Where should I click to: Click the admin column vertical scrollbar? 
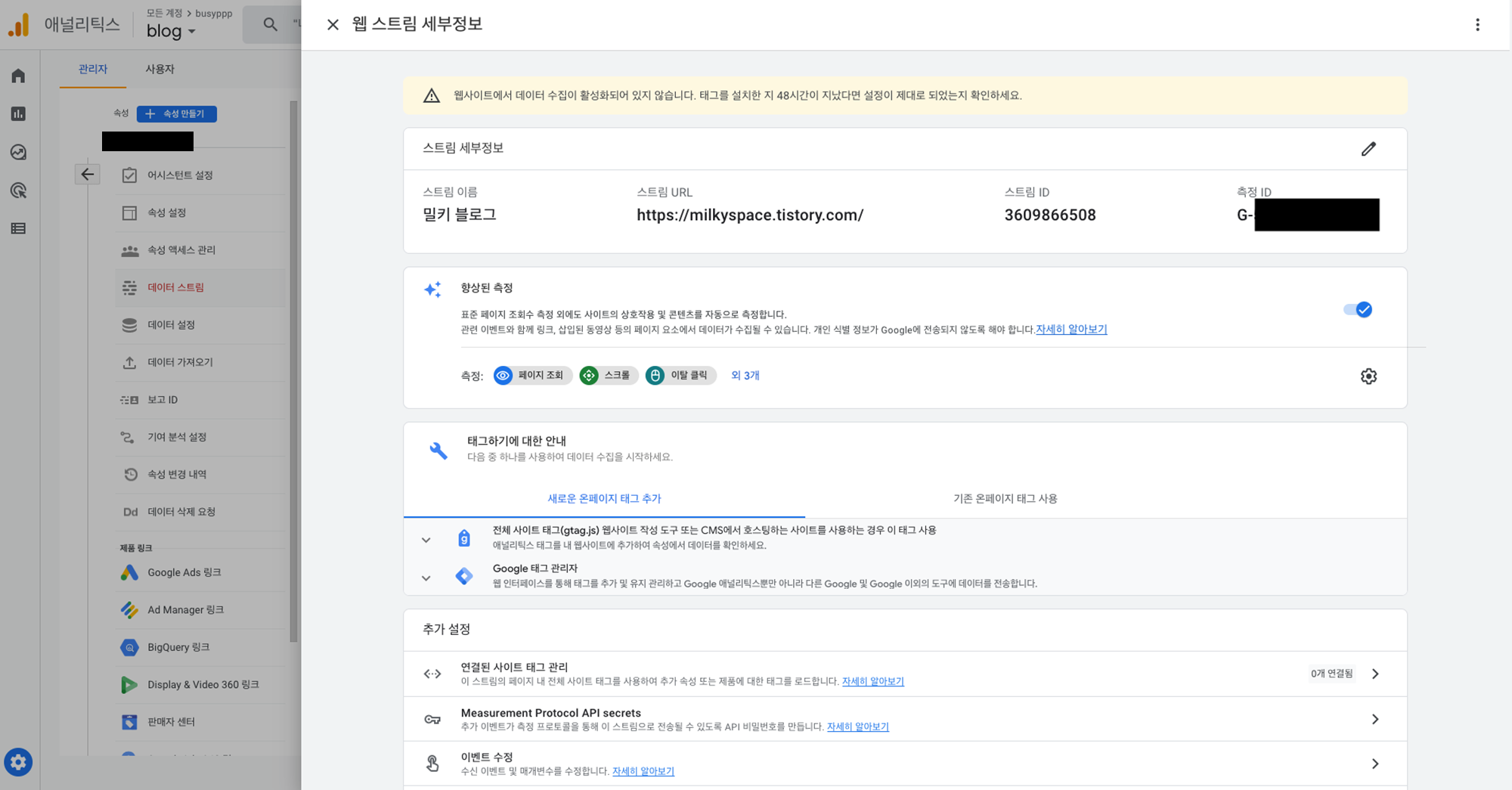[x=294, y=371]
